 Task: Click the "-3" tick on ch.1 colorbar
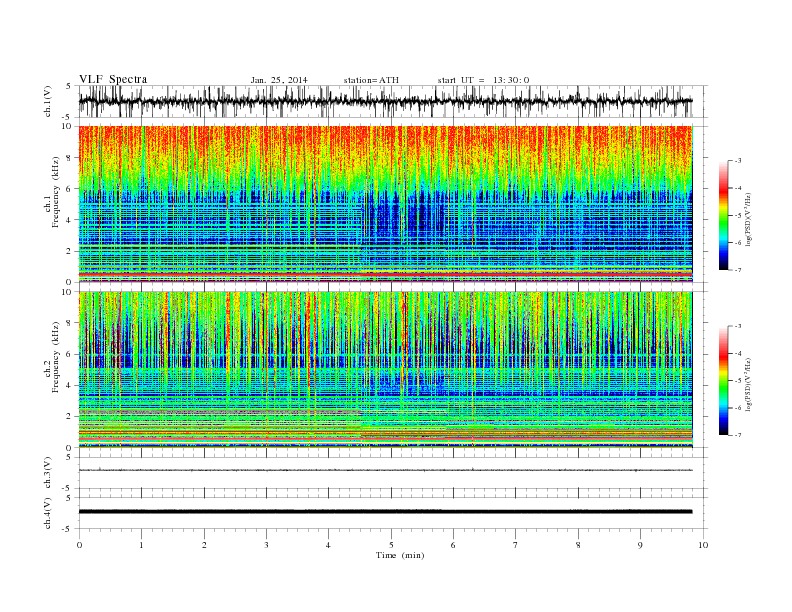(x=738, y=161)
